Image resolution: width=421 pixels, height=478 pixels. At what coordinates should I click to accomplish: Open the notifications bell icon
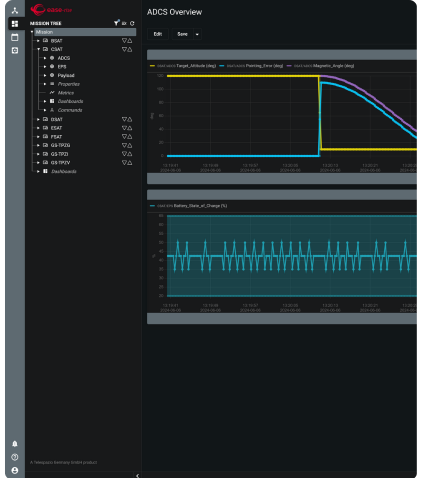[15, 444]
